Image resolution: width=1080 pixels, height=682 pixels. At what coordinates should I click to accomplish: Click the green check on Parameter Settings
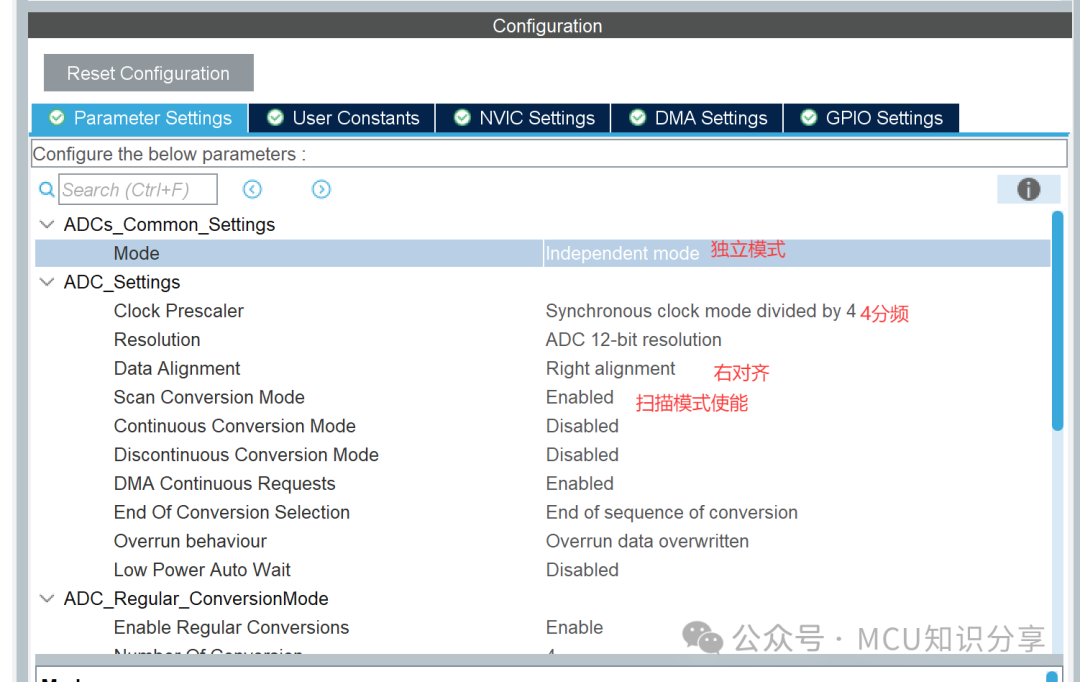coord(56,118)
